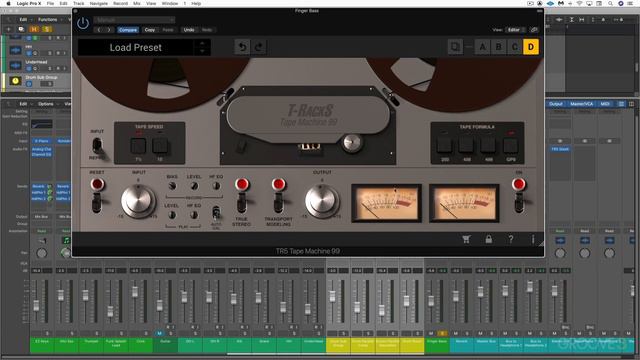Open the question mark help icon
Viewport: 640px width, 360px height.
coord(511,240)
